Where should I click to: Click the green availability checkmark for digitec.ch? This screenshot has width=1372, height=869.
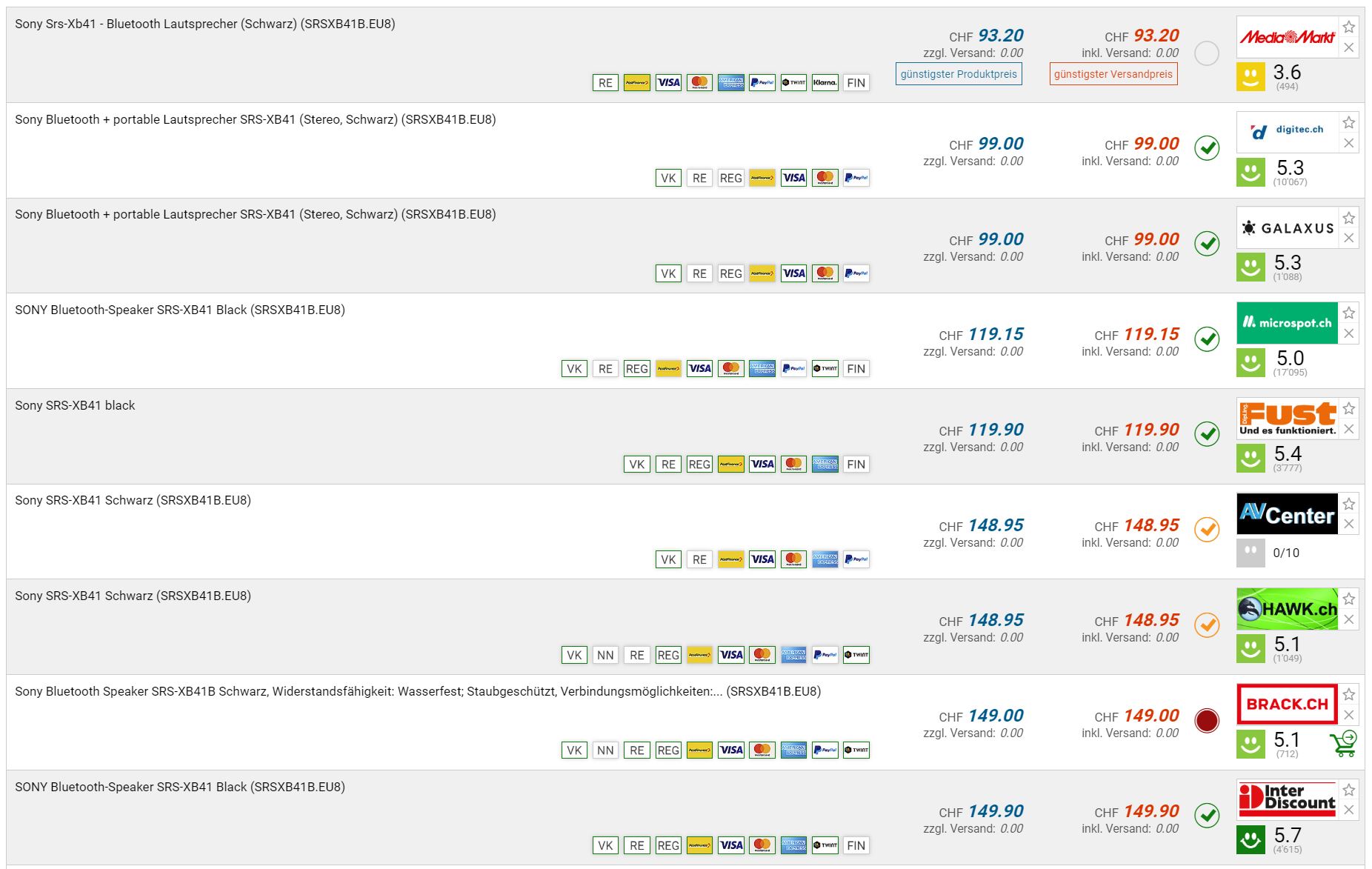coord(1207,148)
